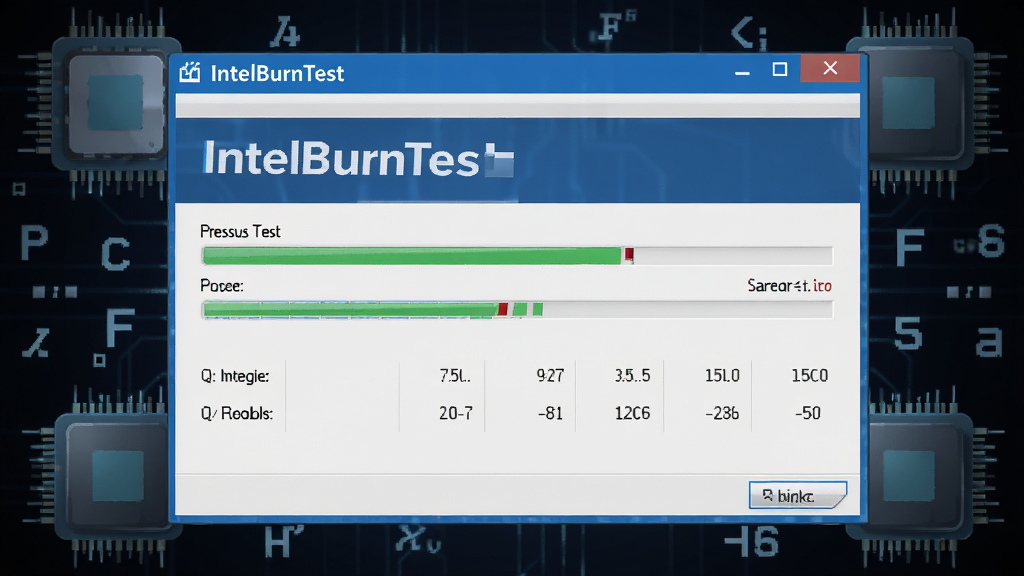The height and width of the screenshot is (576, 1024).
Task: Click the red marker on Pressus Test bar
Action: 629,255
